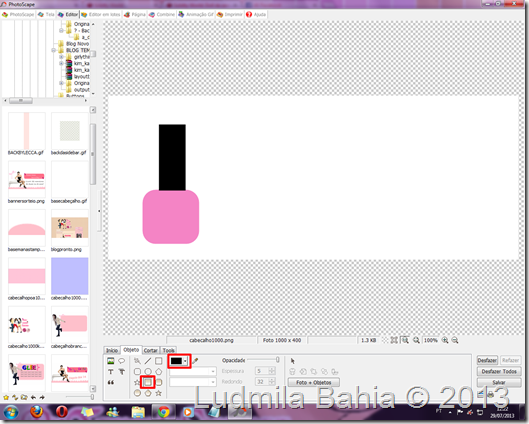Screen dimensions: 529x424
Task: Select the outlined pentagon shape tool
Action: (x=159, y=372)
